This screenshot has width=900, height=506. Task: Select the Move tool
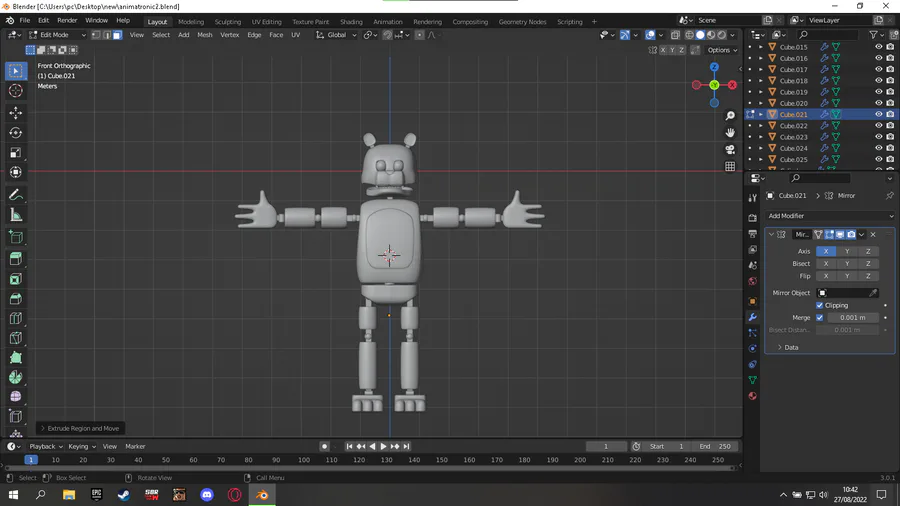tap(15, 113)
